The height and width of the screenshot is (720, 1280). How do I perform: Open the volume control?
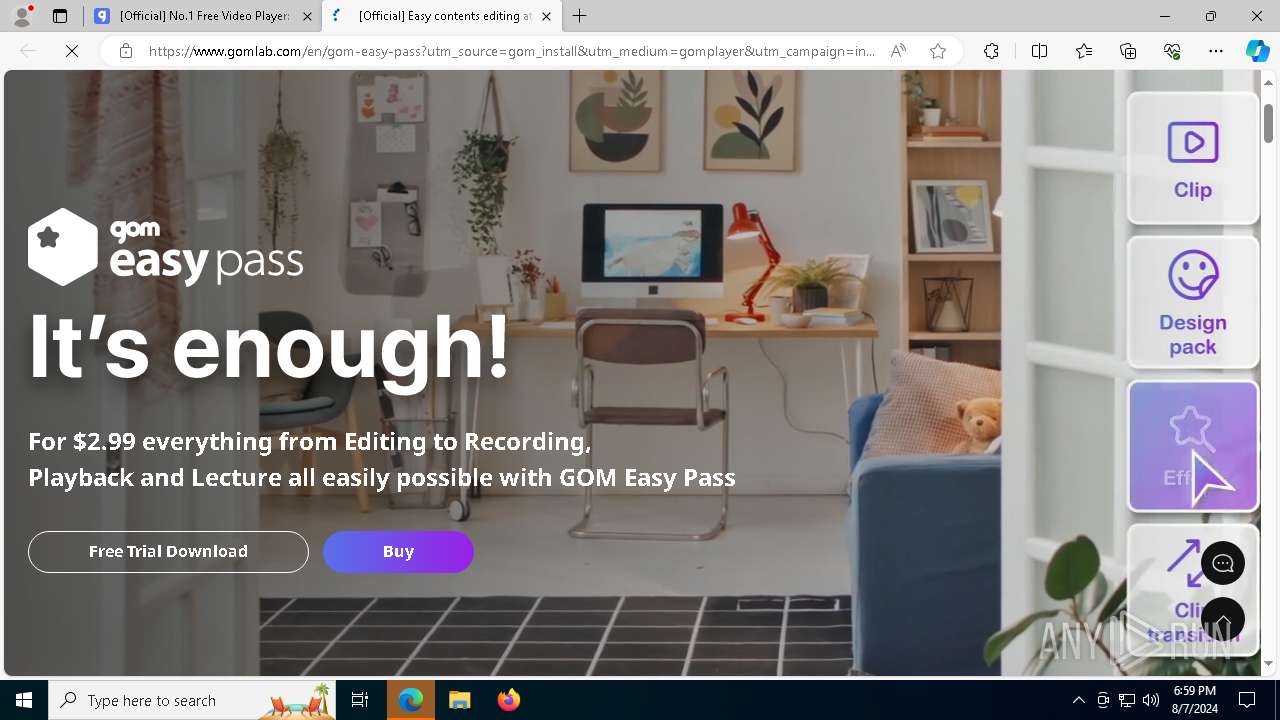[x=1151, y=700]
